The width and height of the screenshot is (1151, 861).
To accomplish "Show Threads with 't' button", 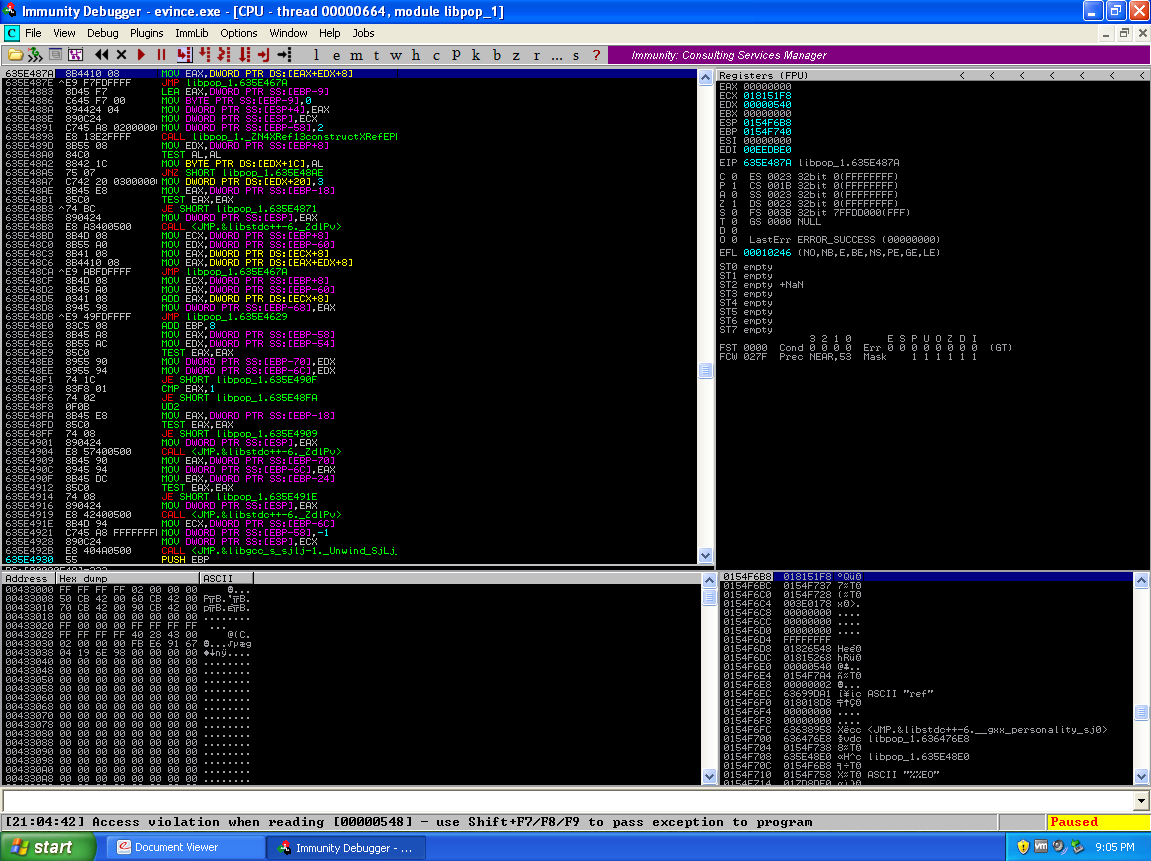I will pyautogui.click(x=376, y=55).
